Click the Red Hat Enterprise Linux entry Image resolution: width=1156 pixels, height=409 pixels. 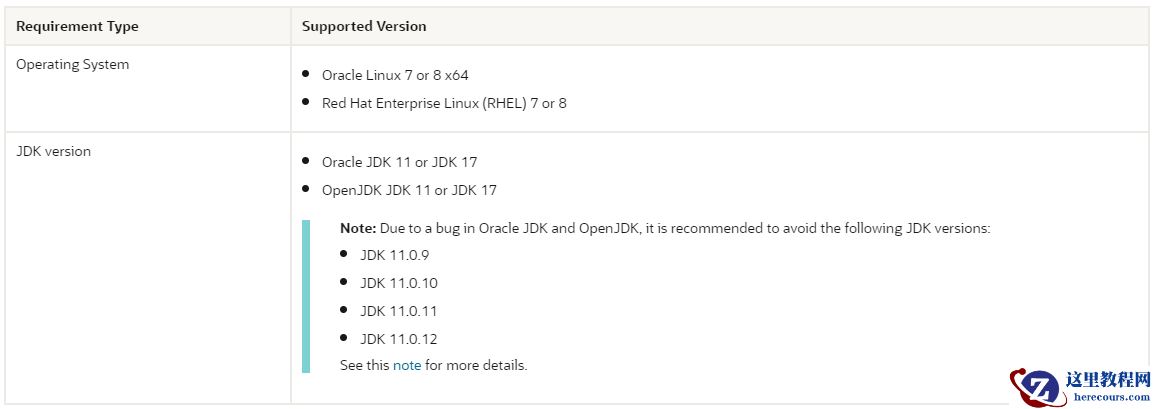[x=444, y=103]
